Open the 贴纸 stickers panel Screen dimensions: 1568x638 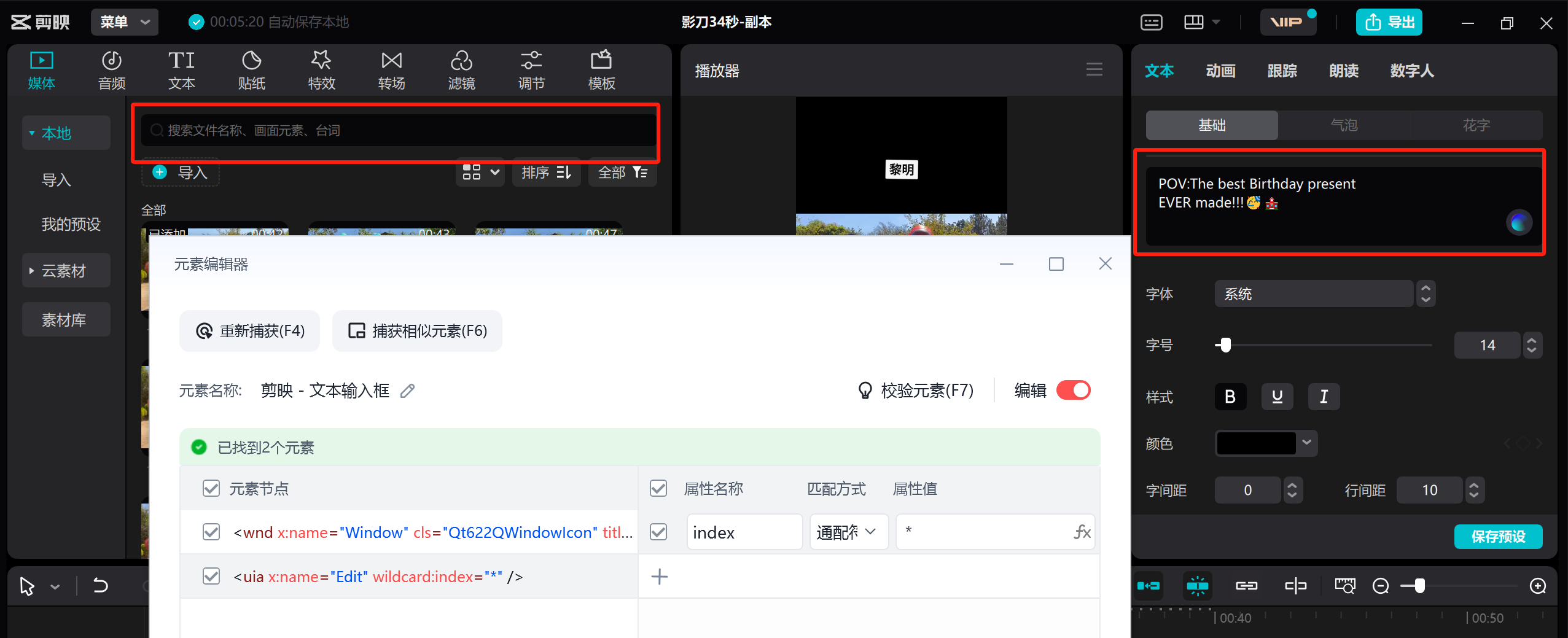[x=251, y=71]
